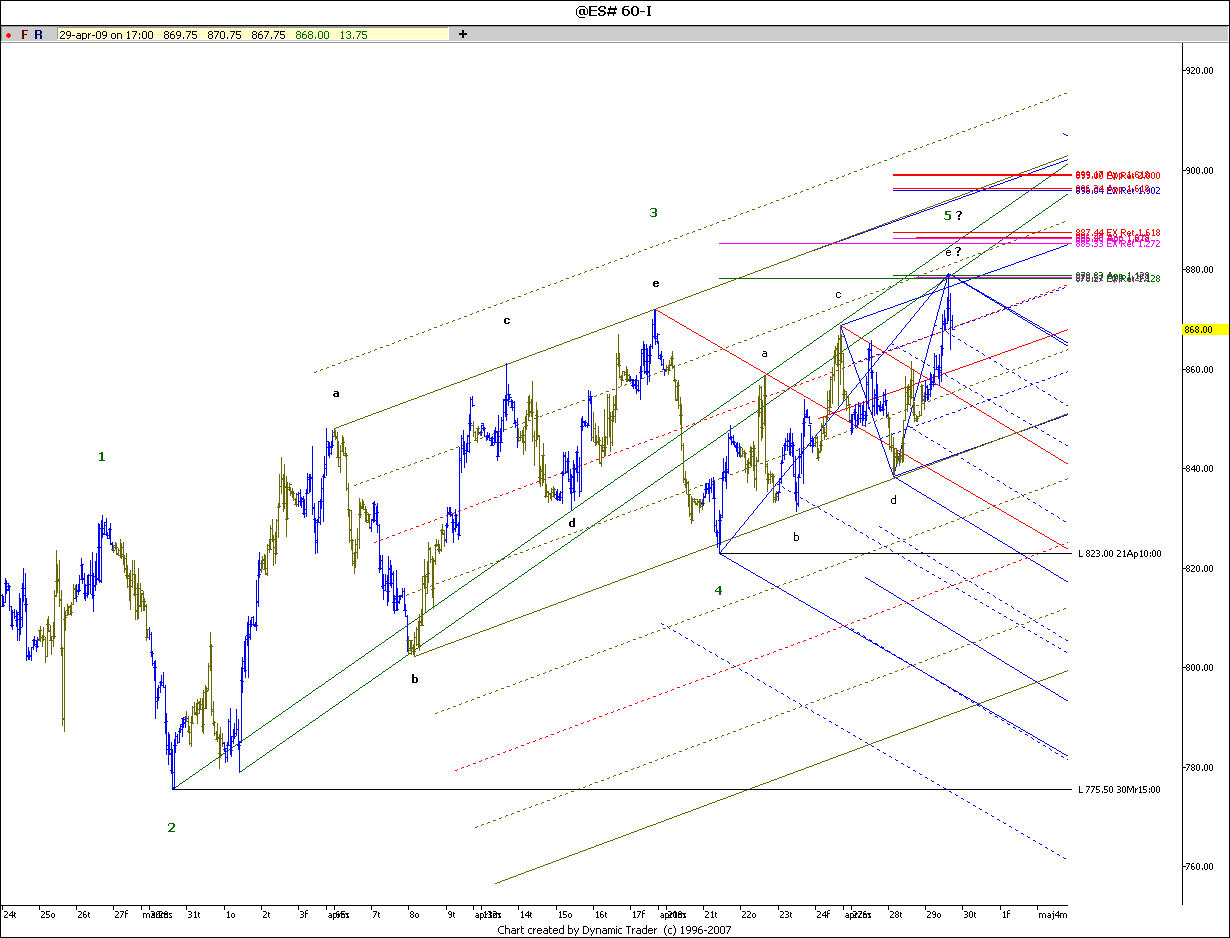1230x938 pixels.
Task: Select the green wave label 2
Action: tap(171, 828)
